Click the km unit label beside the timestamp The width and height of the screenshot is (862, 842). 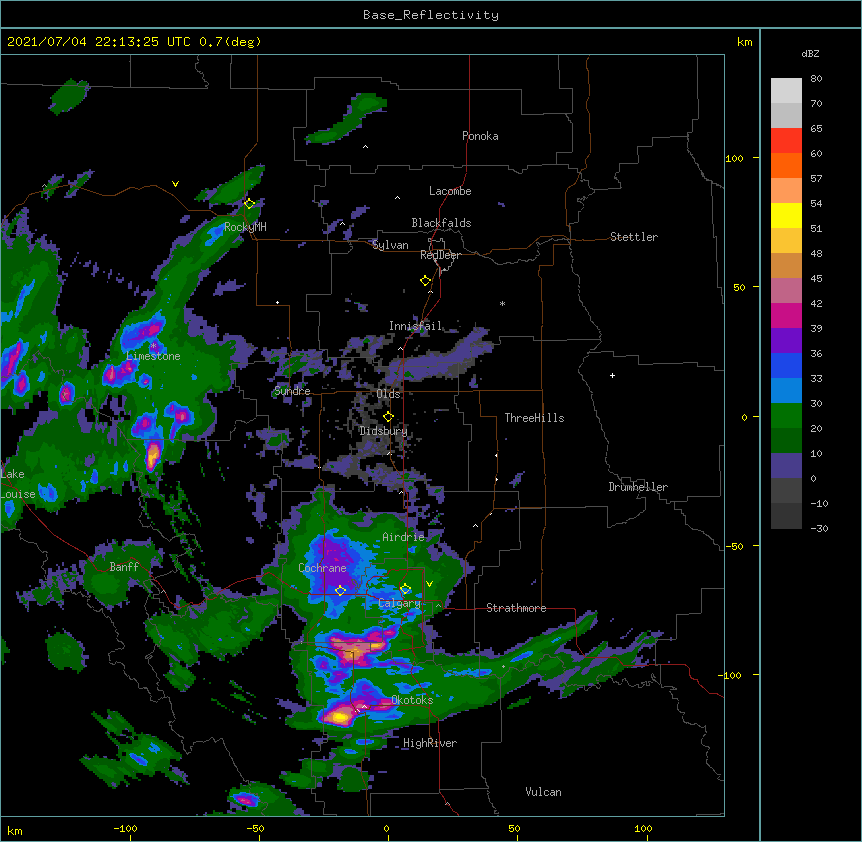coord(745,42)
